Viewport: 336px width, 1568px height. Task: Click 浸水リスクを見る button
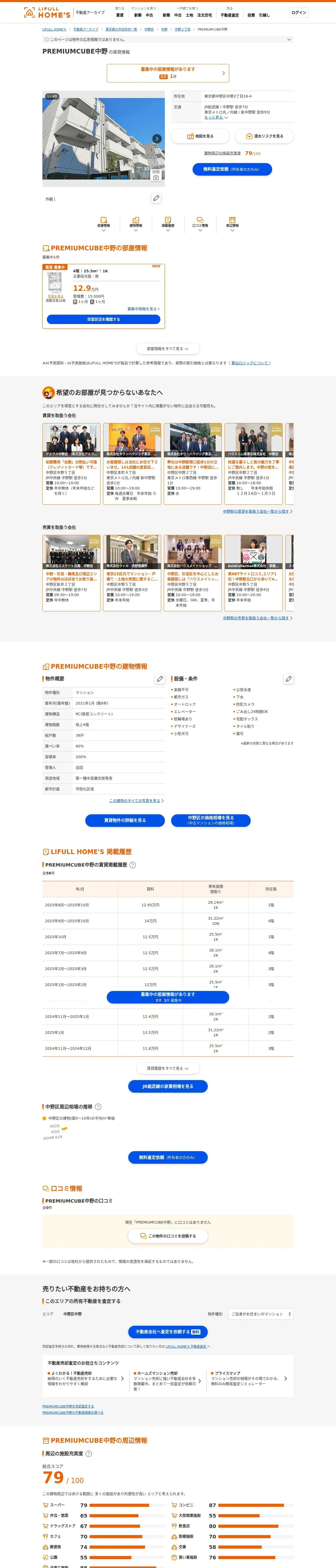(265, 136)
